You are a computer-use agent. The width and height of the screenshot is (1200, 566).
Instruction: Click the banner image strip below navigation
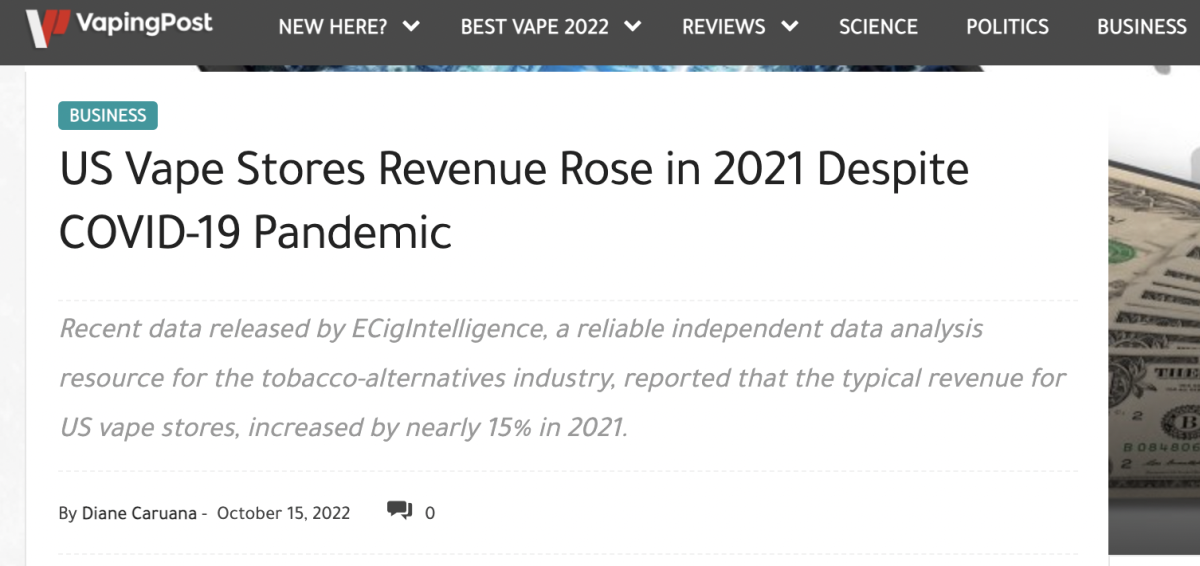[590, 67]
